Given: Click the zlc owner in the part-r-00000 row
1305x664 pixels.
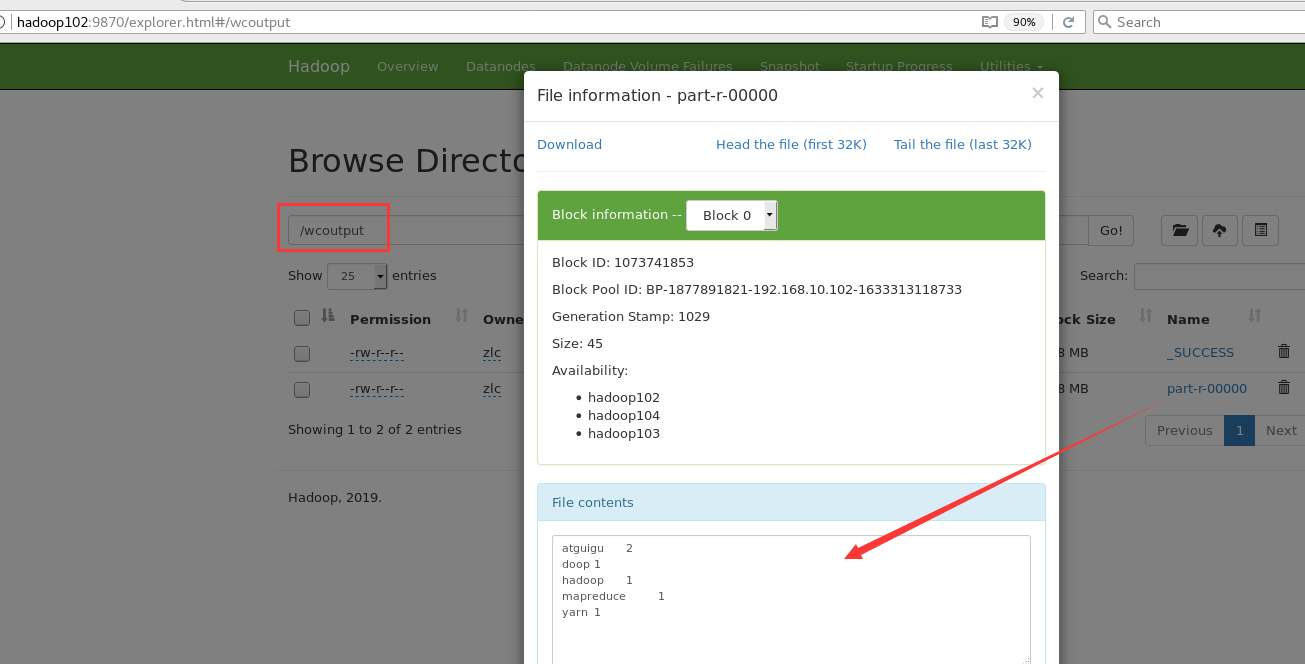Looking at the screenshot, I should coord(492,388).
